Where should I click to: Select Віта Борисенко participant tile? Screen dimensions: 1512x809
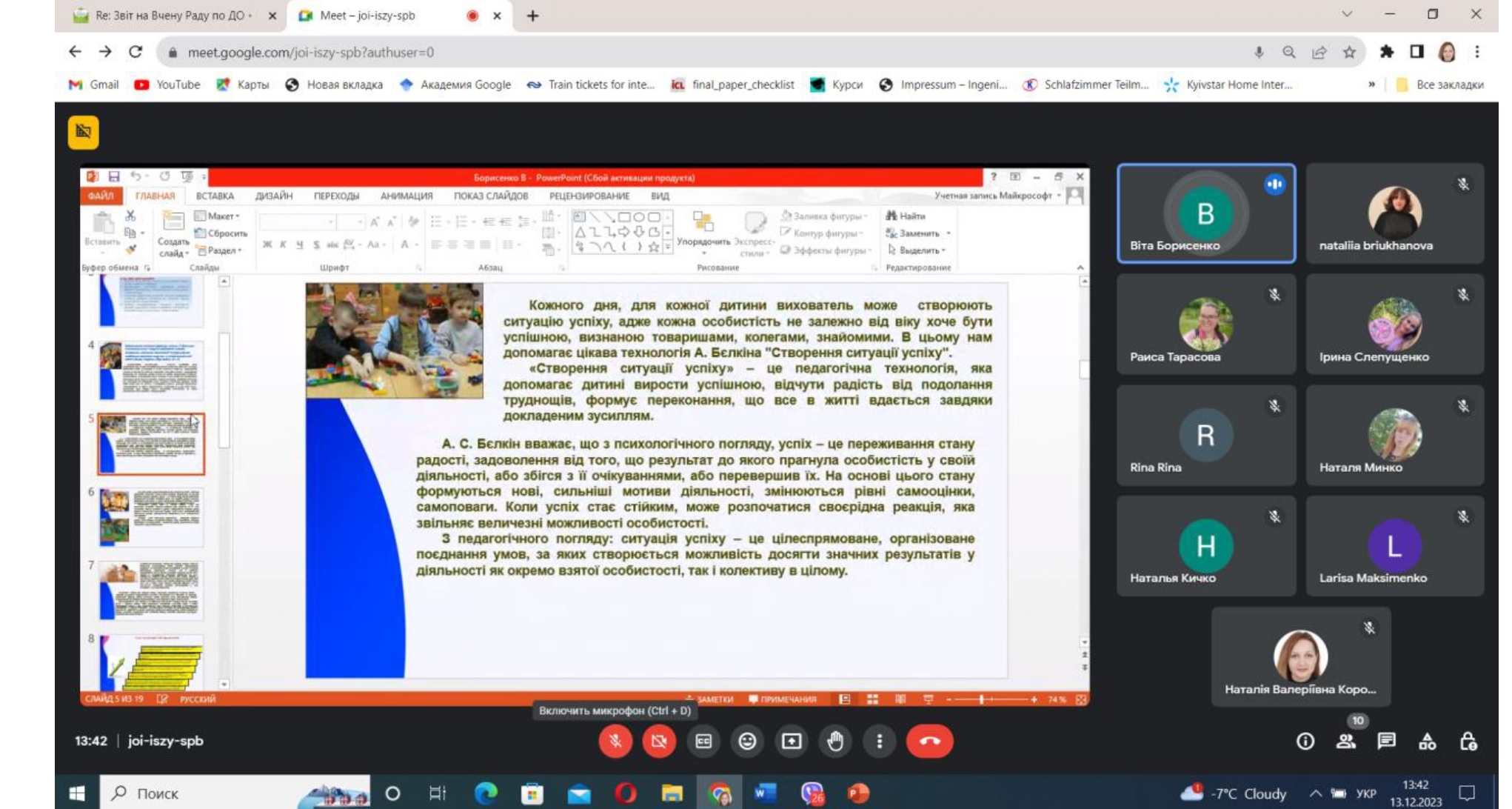tap(1206, 213)
